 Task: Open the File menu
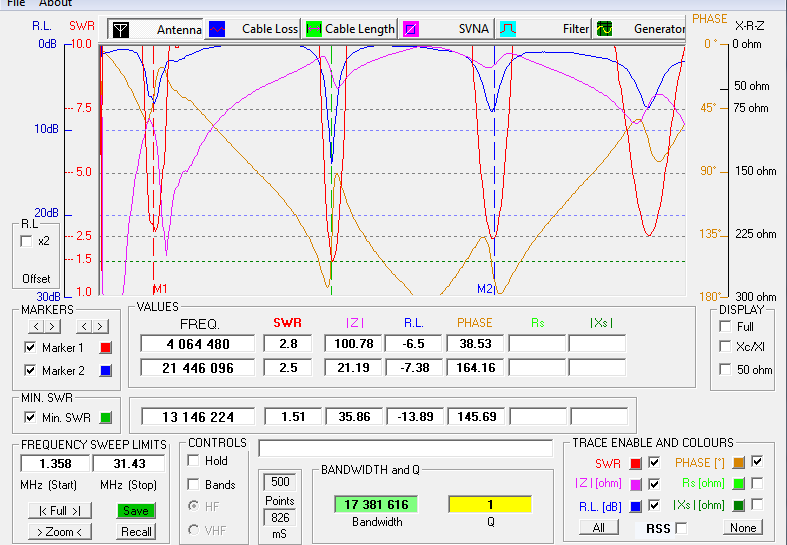pyautogui.click(x=16, y=3)
